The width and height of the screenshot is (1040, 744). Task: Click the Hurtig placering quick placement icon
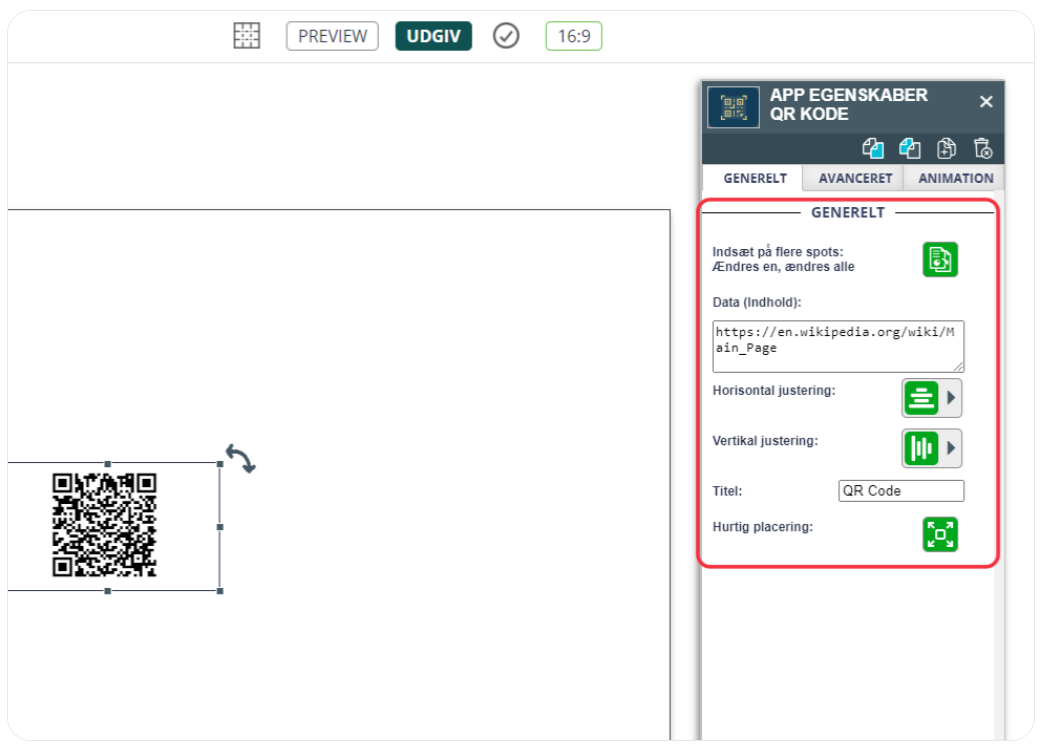pyautogui.click(x=940, y=534)
